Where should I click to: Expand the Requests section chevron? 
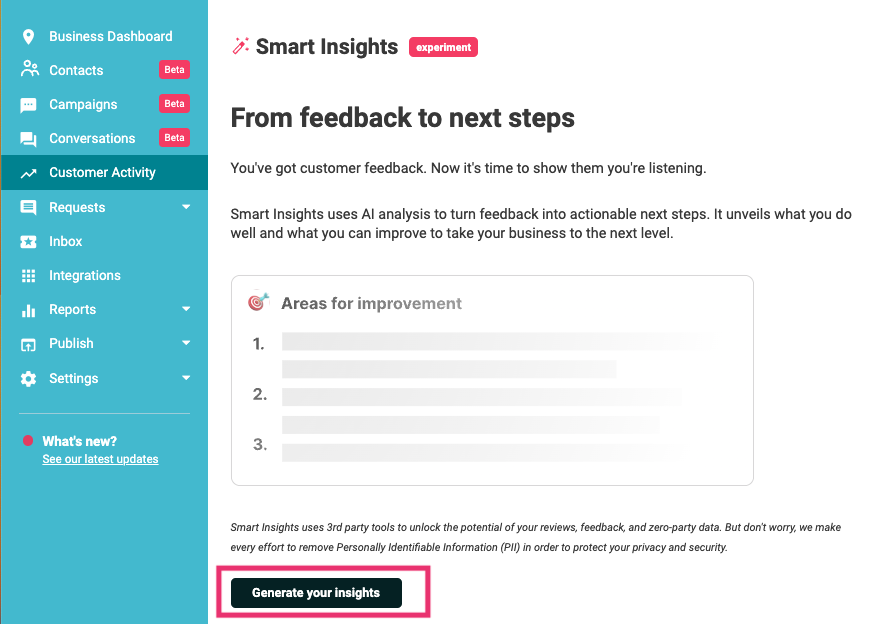coord(185,207)
